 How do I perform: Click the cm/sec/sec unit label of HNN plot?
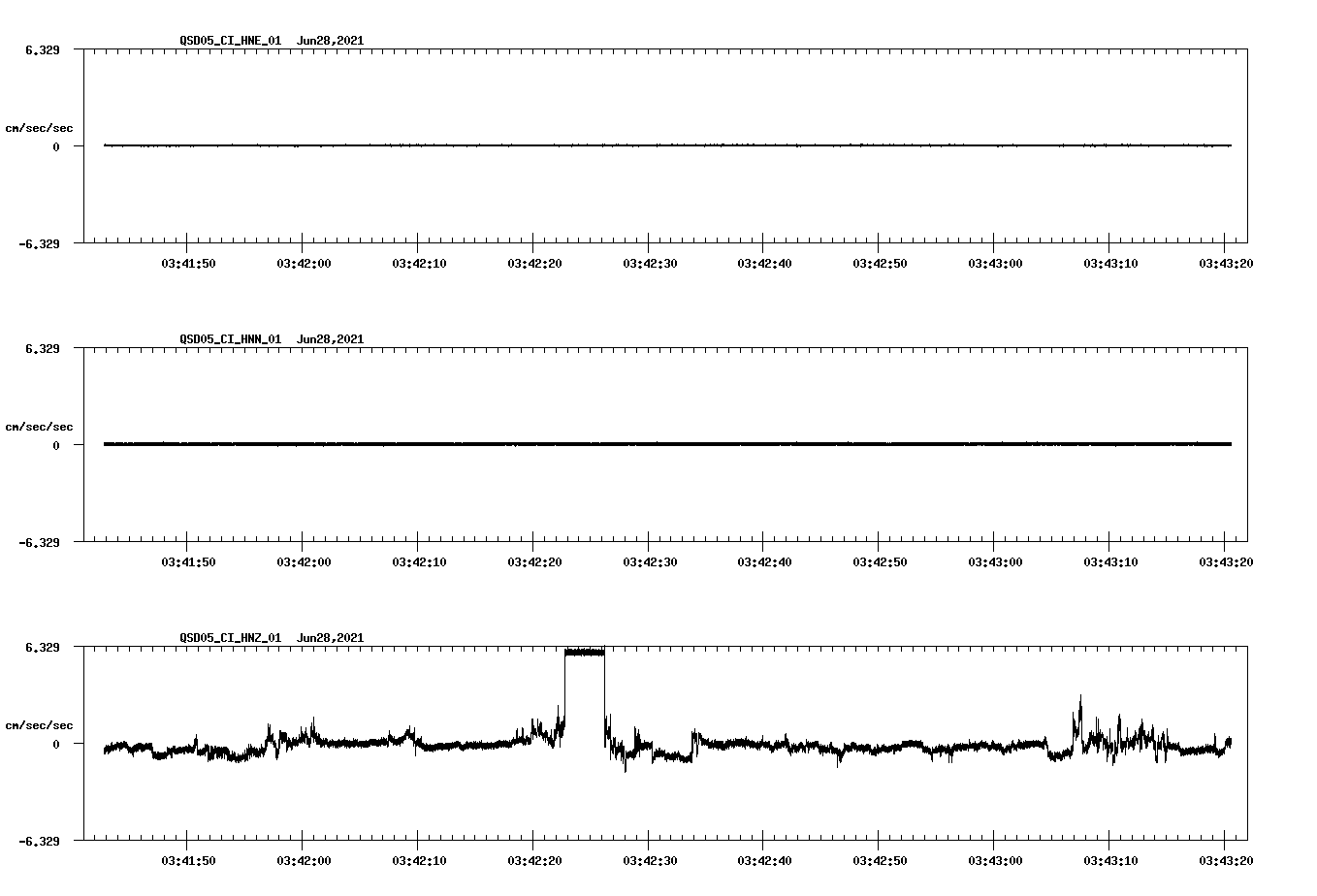(39, 427)
